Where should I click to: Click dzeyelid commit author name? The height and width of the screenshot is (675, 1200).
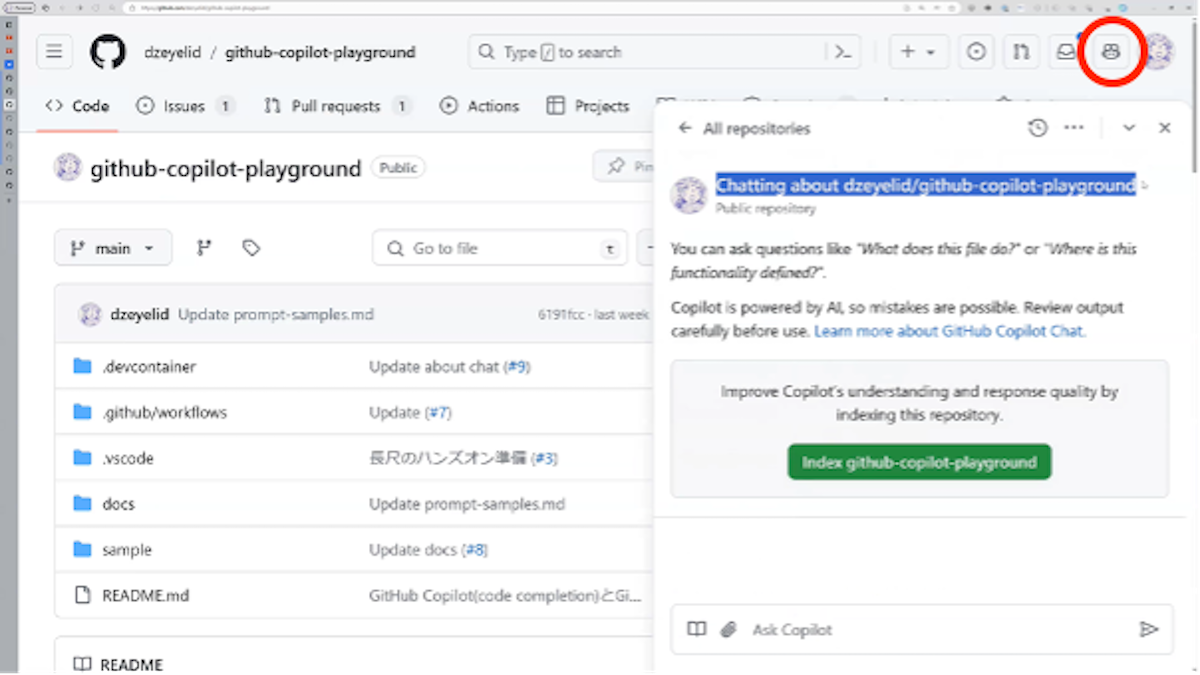tap(139, 314)
